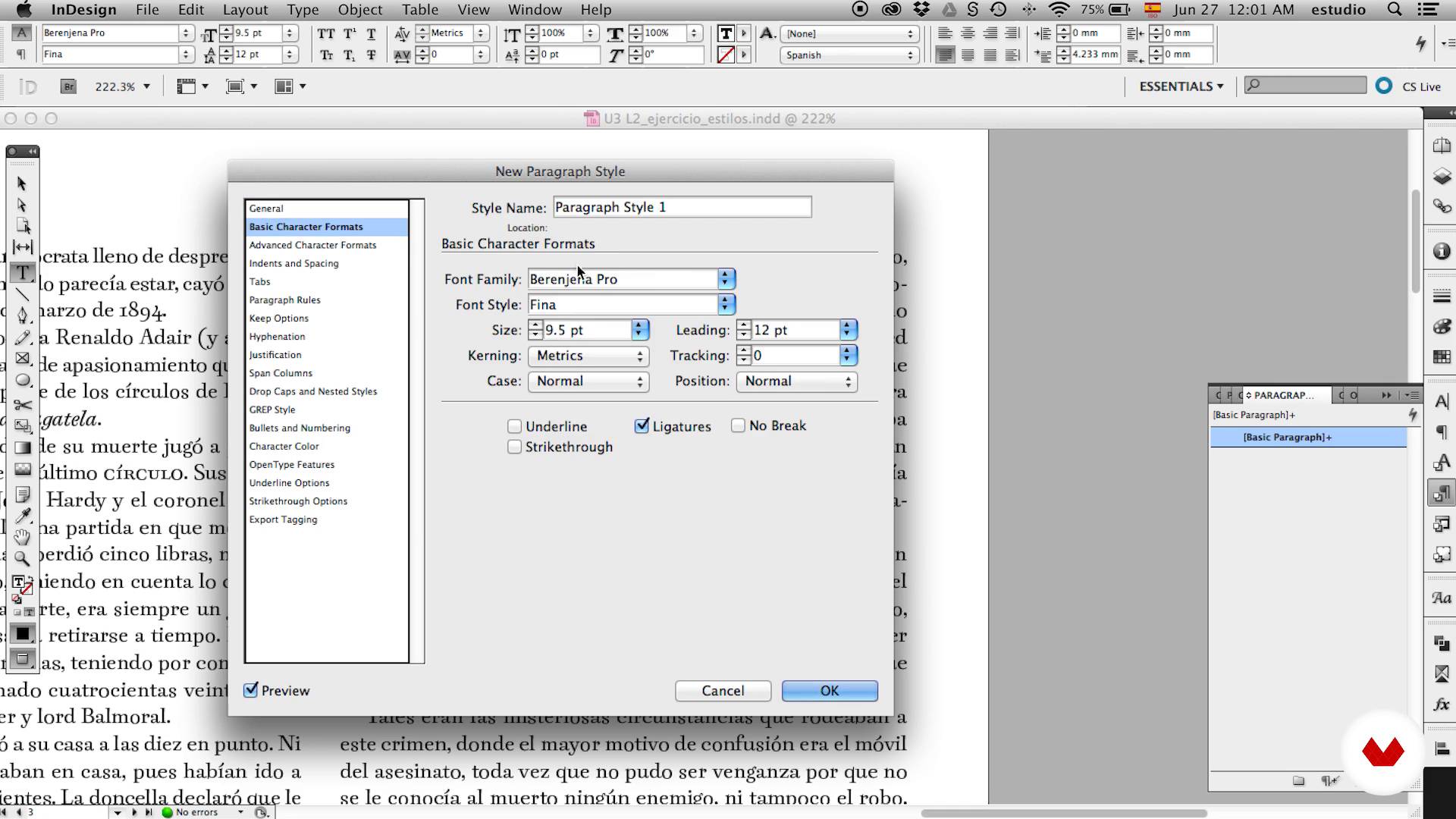The width and height of the screenshot is (1456, 819).
Task: Select the Selection tool arrow
Action: point(22,184)
